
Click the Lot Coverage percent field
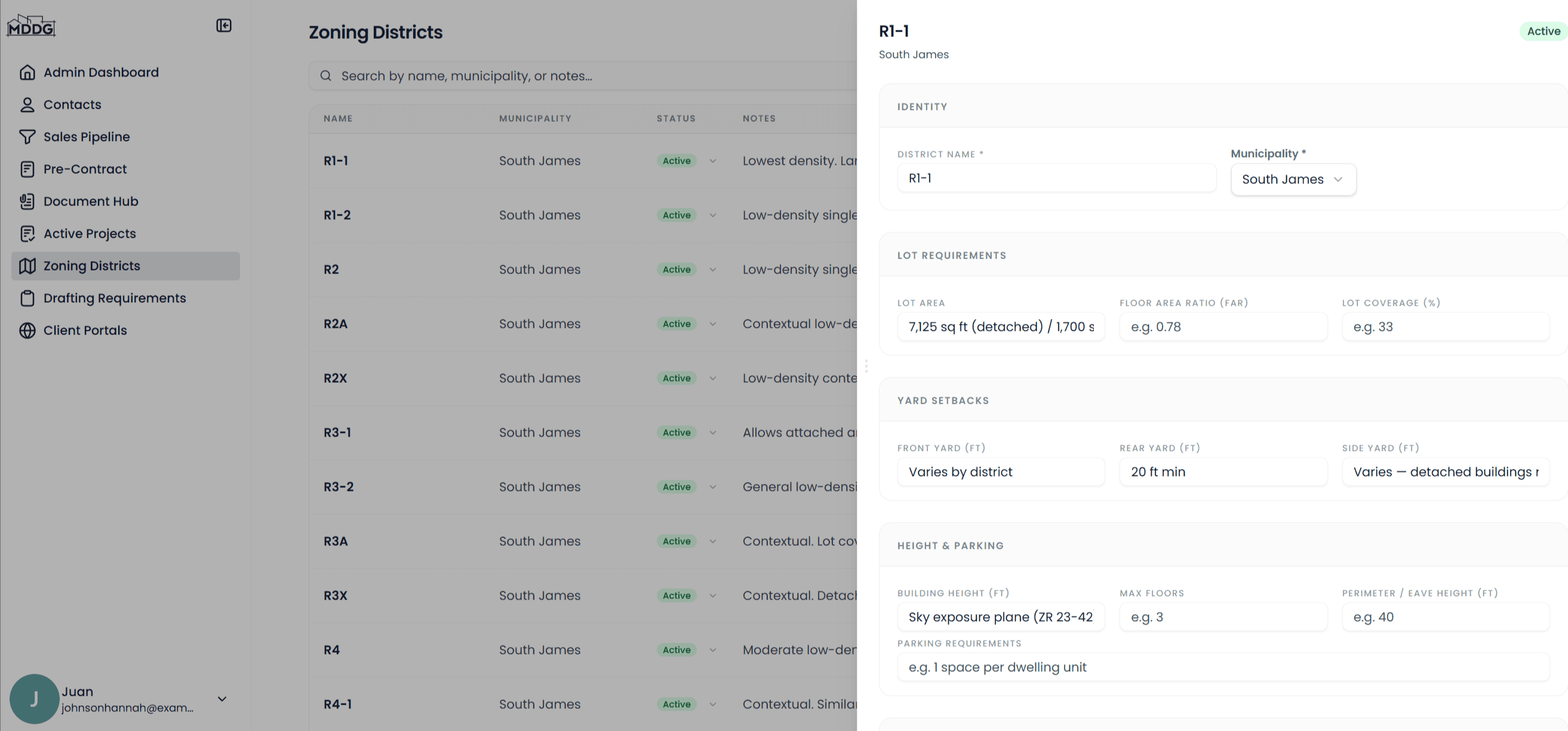1445,327
